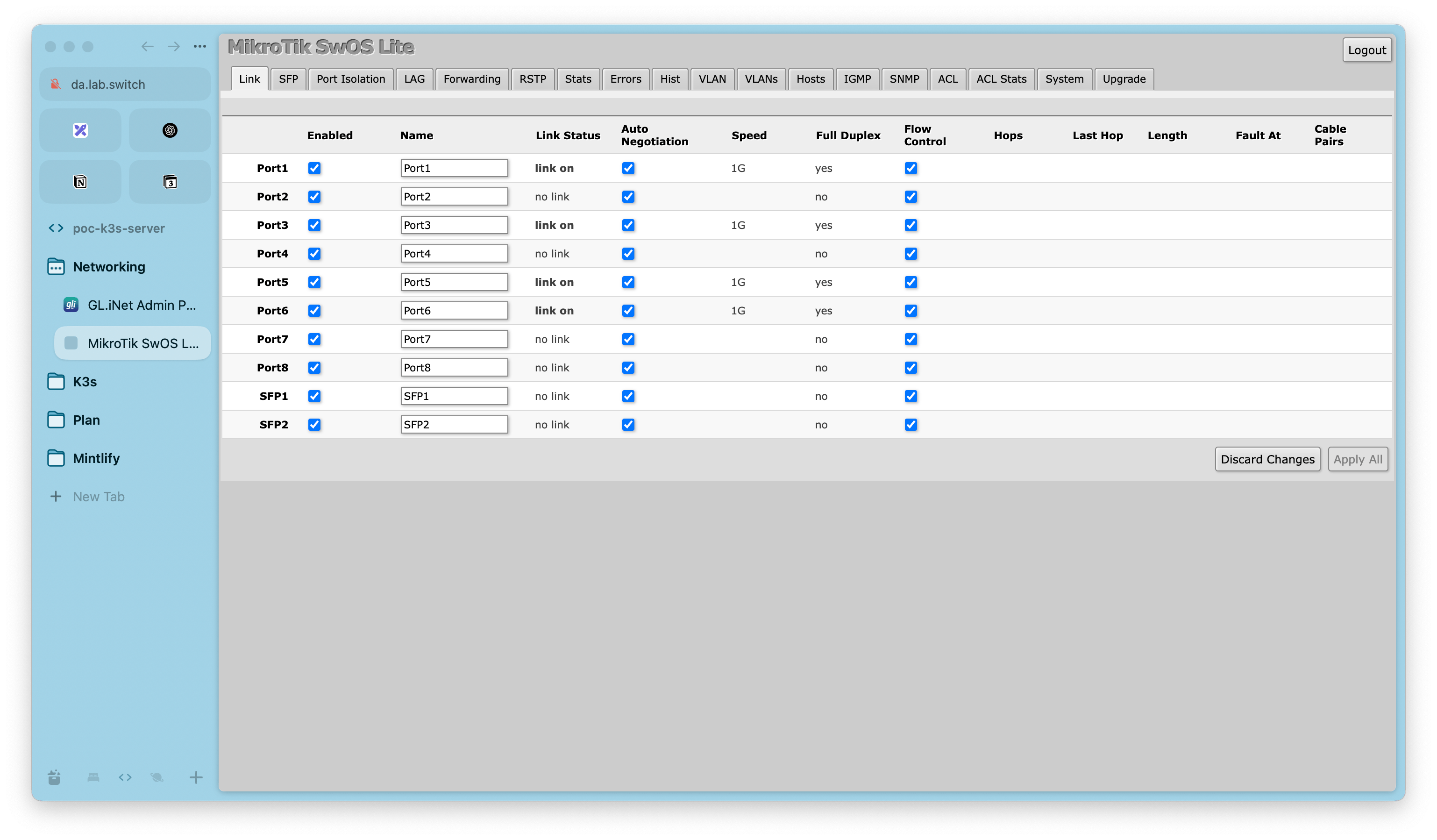The height and width of the screenshot is (840, 1437).
Task: Go back using the browser back arrow
Action: tap(147, 47)
